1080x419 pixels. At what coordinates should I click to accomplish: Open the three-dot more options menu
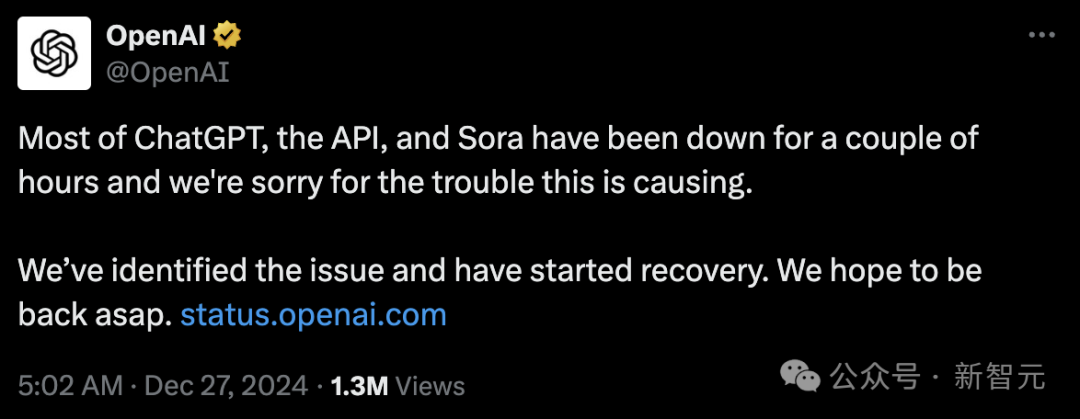coord(1041,35)
